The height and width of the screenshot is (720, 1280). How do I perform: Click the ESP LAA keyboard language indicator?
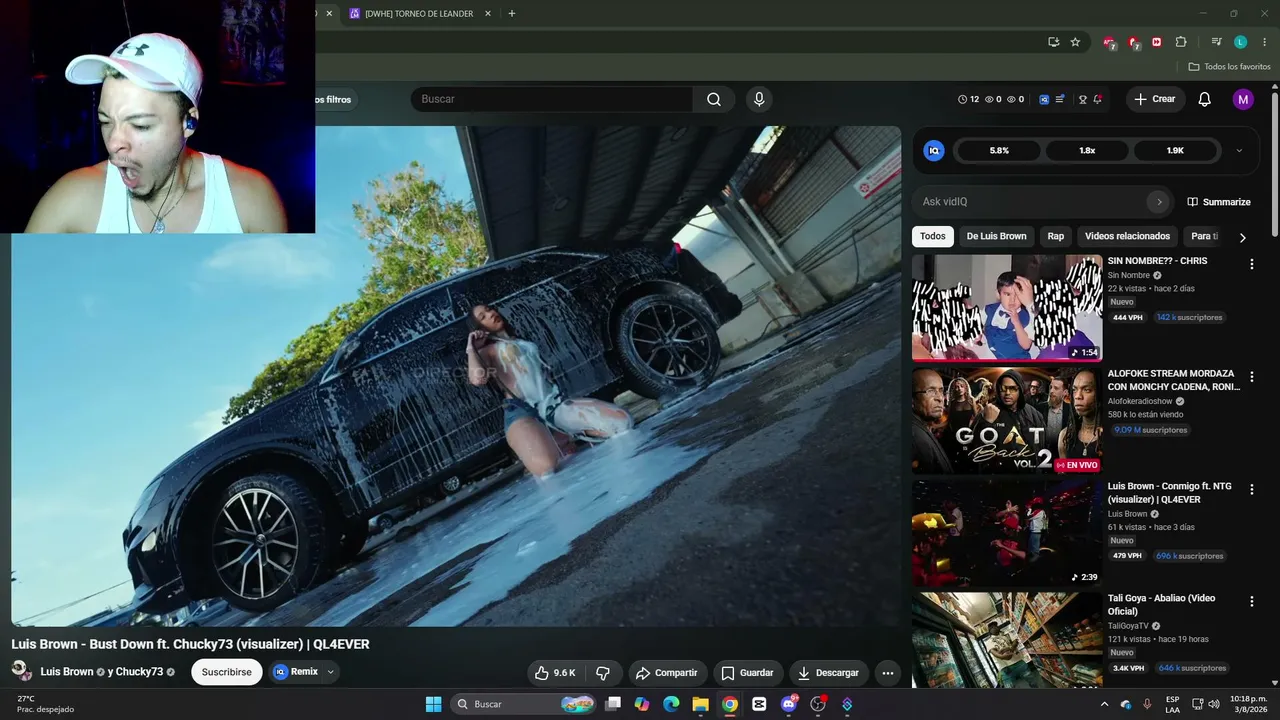point(1173,704)
